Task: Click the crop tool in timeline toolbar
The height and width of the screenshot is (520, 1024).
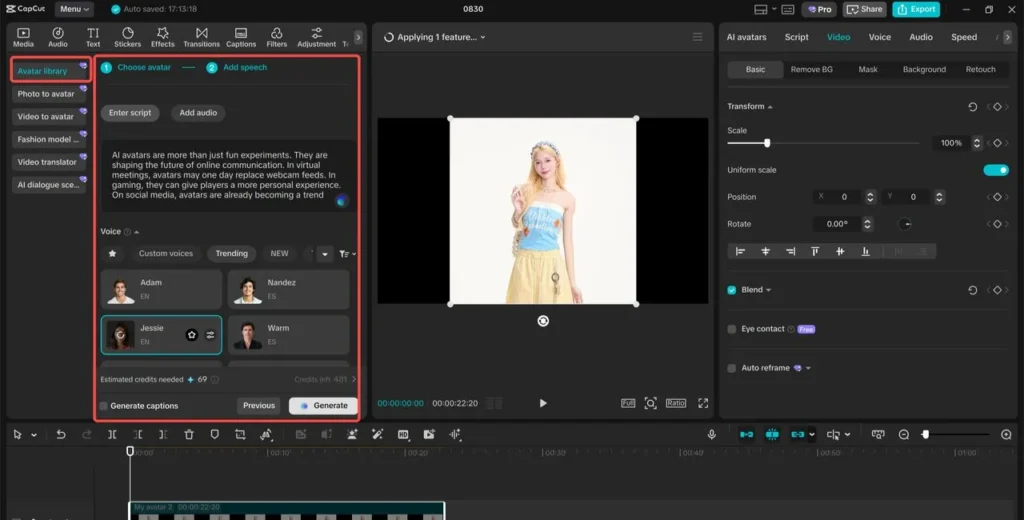Action: [x=240, y=434]
